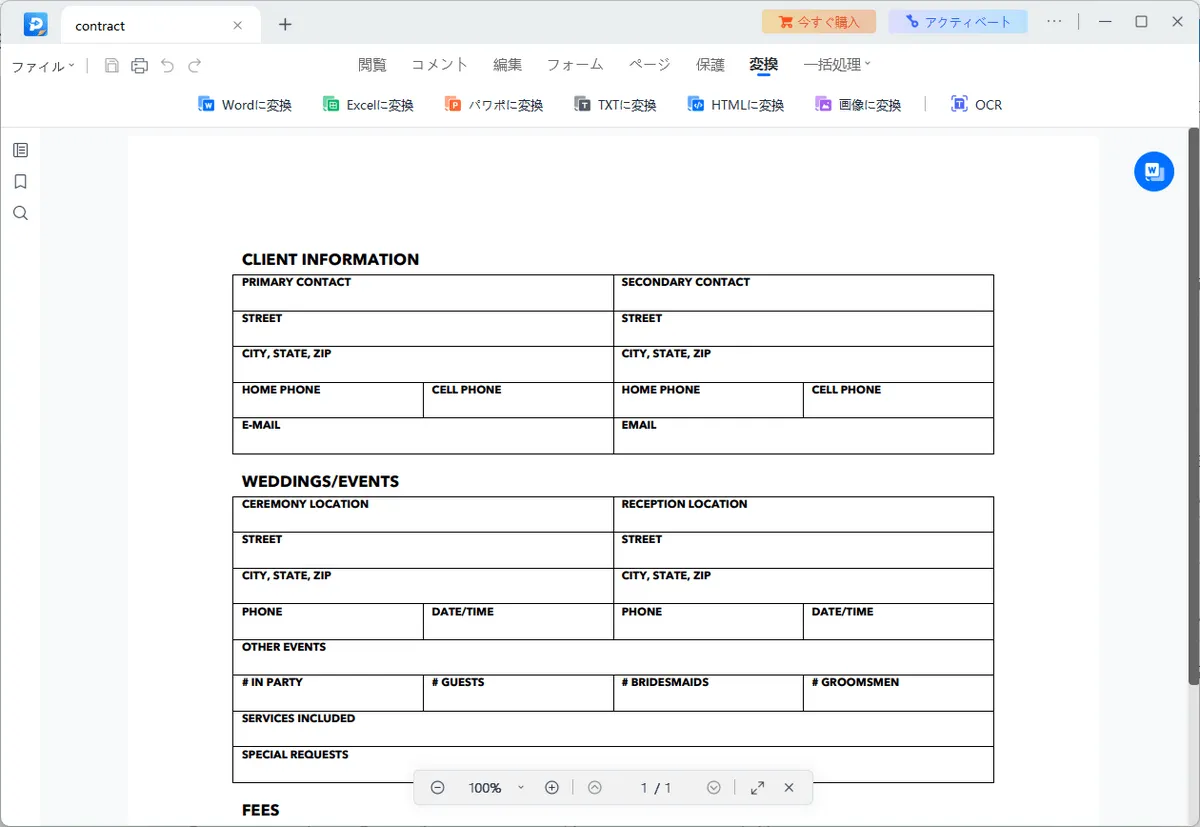
Task: Open the zoom level dropdown arrow
Action: (521, 788)
